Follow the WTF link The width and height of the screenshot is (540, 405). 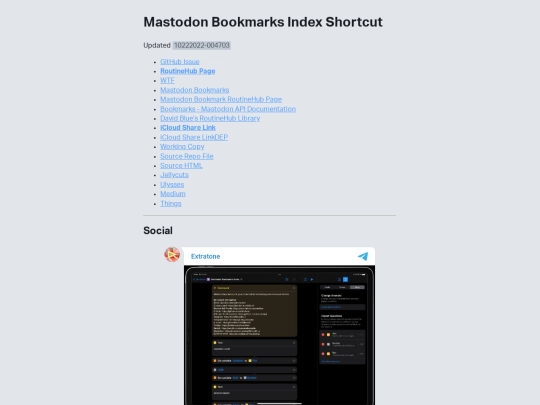pyautogui.click(x=167, y=81)
